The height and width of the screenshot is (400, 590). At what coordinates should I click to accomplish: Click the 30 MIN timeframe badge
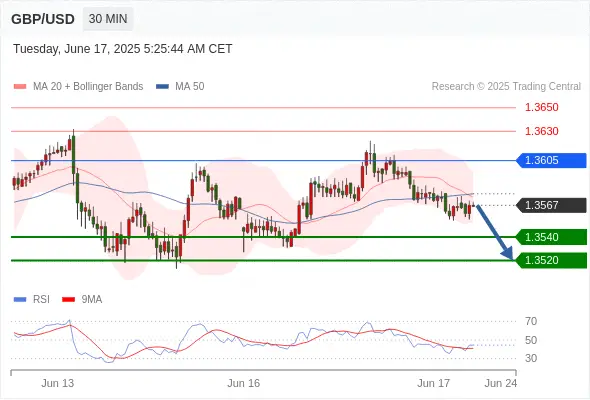[108, 19]
